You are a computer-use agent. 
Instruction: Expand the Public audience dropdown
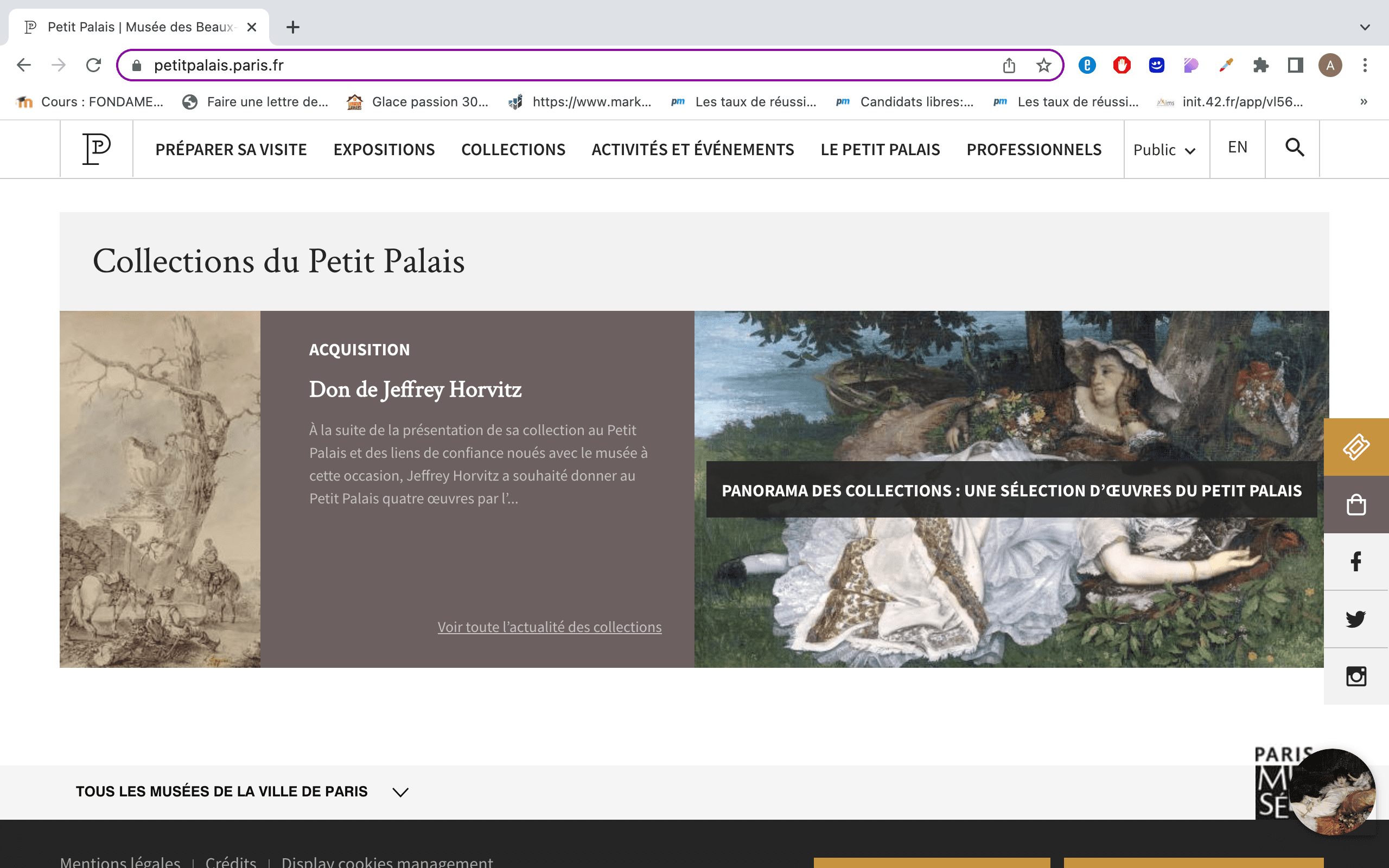1165,150
